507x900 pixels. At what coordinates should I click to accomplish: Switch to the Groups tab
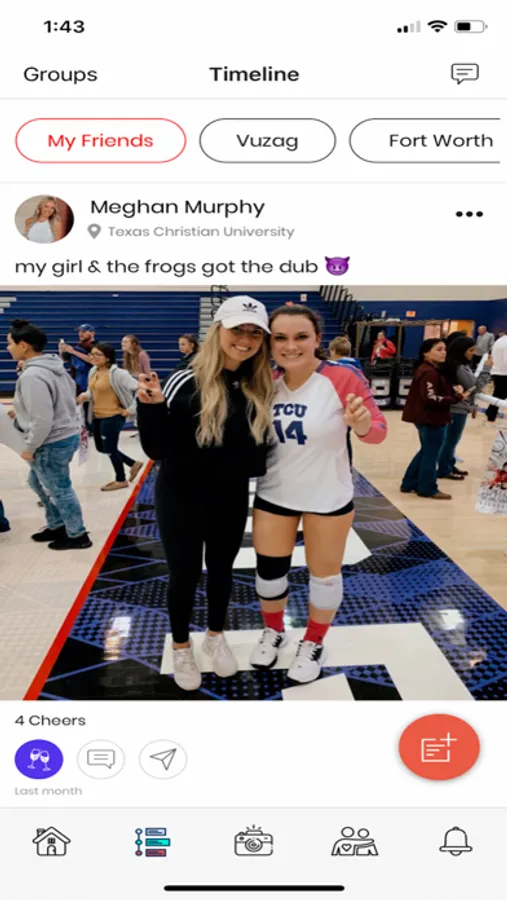coord(60,74)
